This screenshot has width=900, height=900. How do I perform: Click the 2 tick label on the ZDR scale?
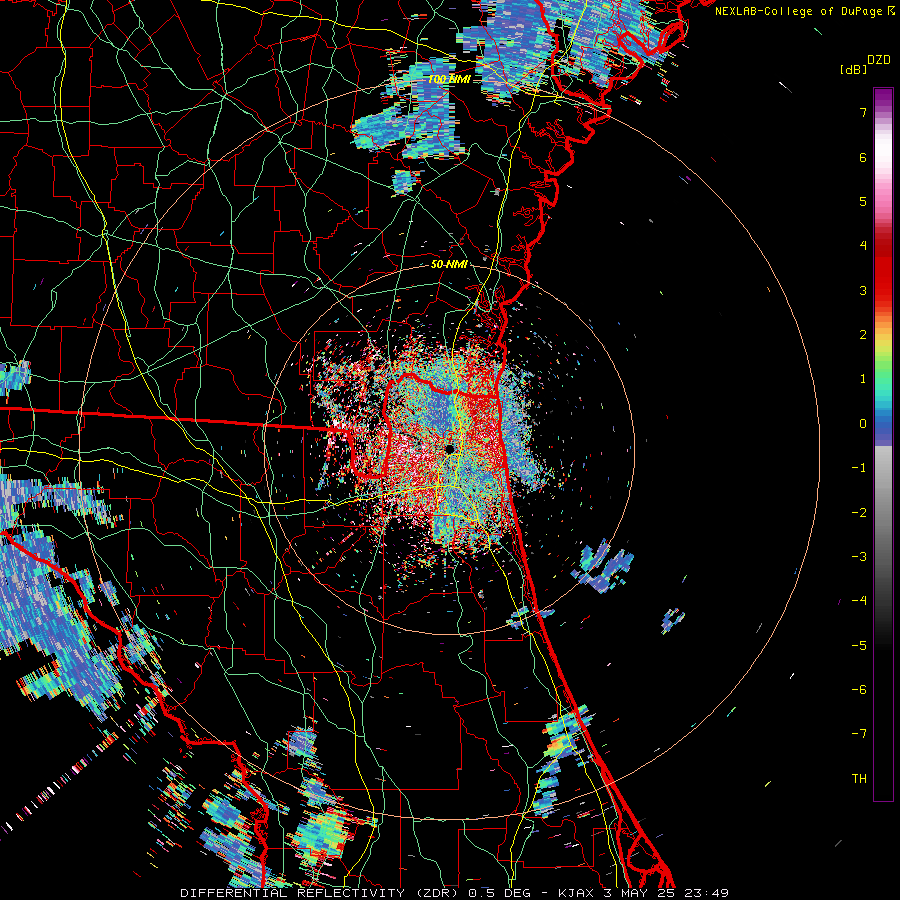click(863, 335)
